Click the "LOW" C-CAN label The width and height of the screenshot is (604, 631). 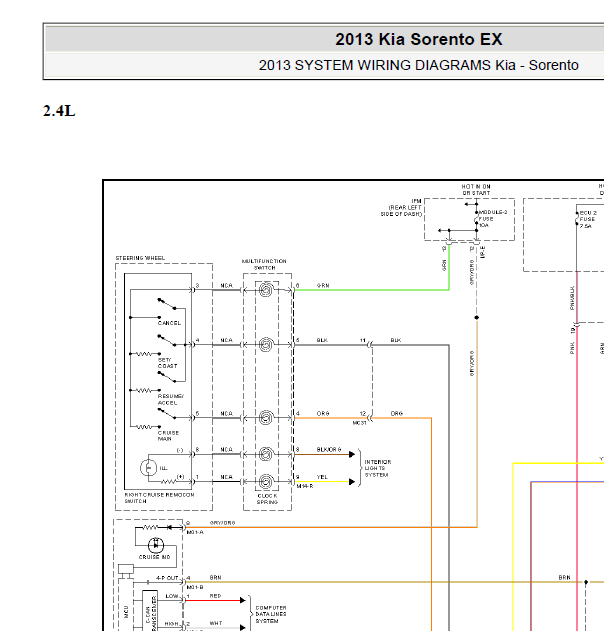[x=172, y=596]
